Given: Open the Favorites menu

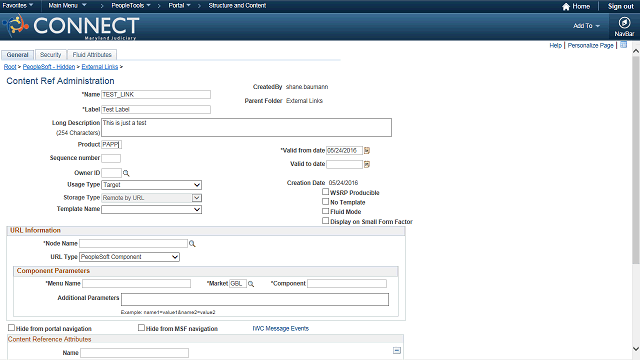Looking at the screenshot, I should [18, 6].
